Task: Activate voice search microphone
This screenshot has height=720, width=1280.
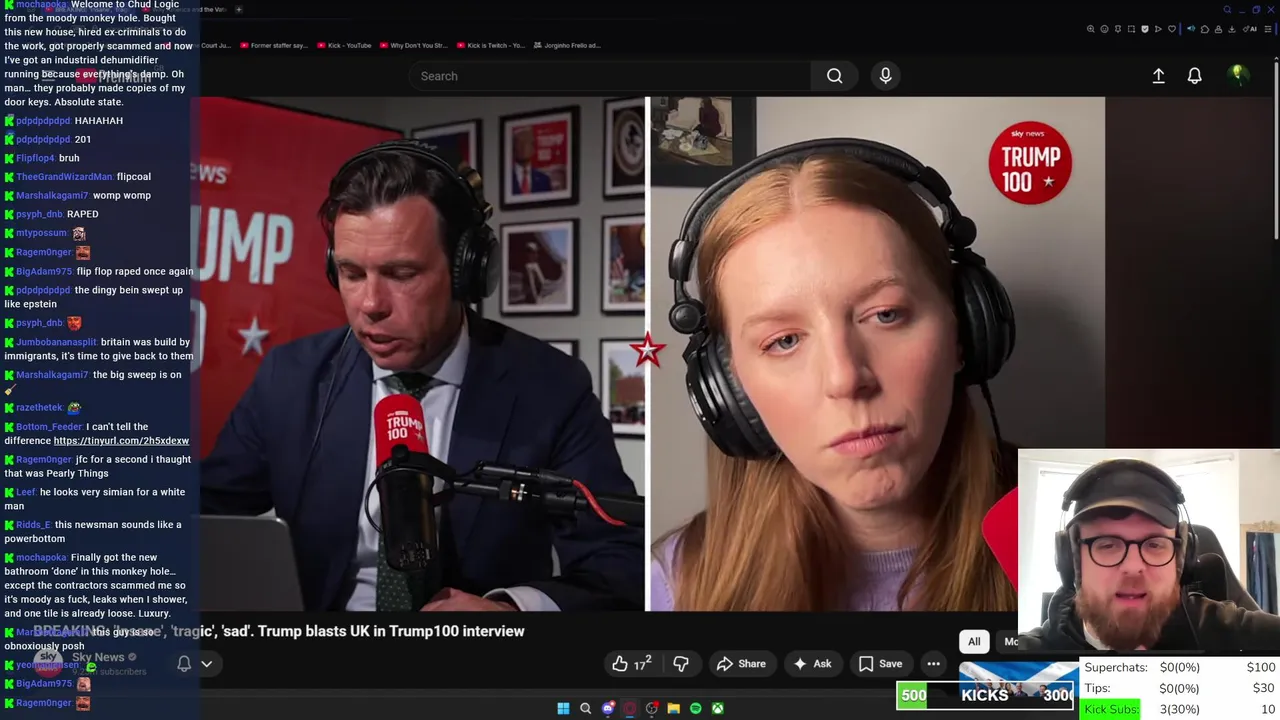Action: point(885,76)
